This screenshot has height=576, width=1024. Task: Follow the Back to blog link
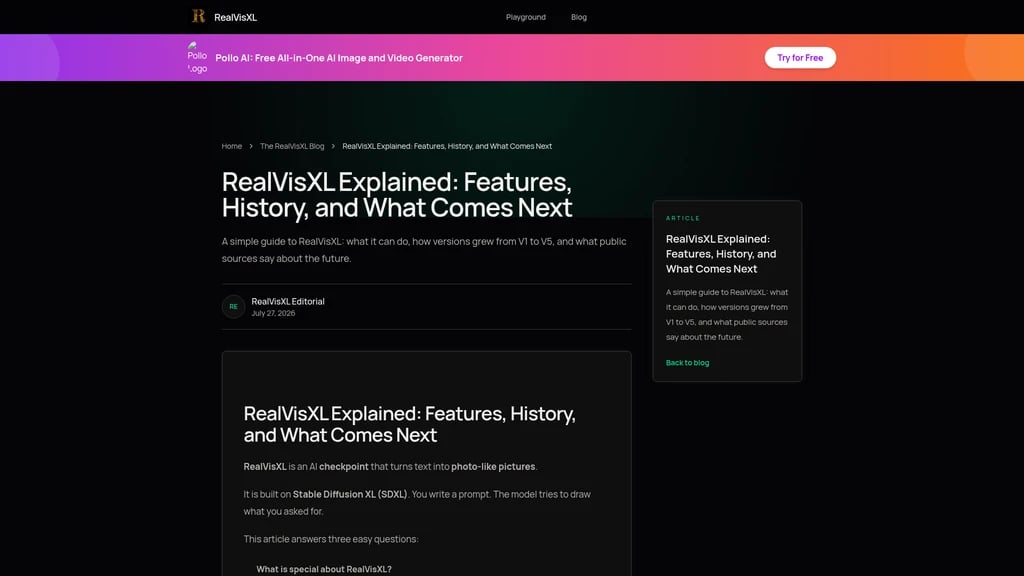[x=687, y=362]
